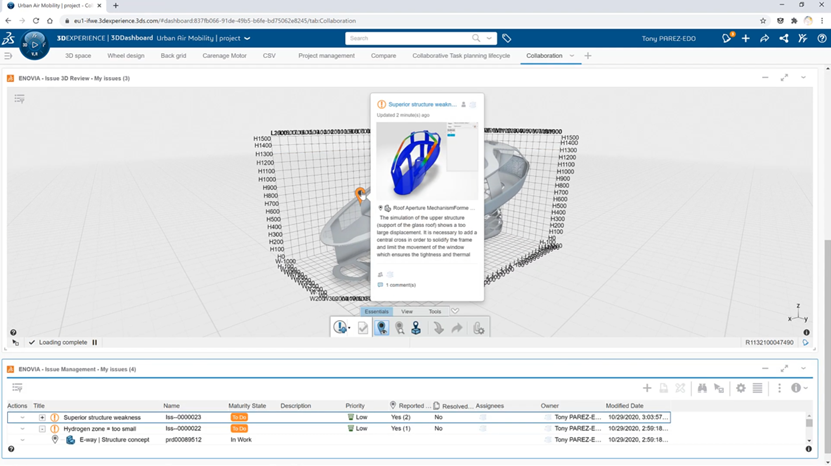Click the forward arrow tool in the Essentials toolbar
The height and width of the screenshot is (466, 831).
coord(457,328)
